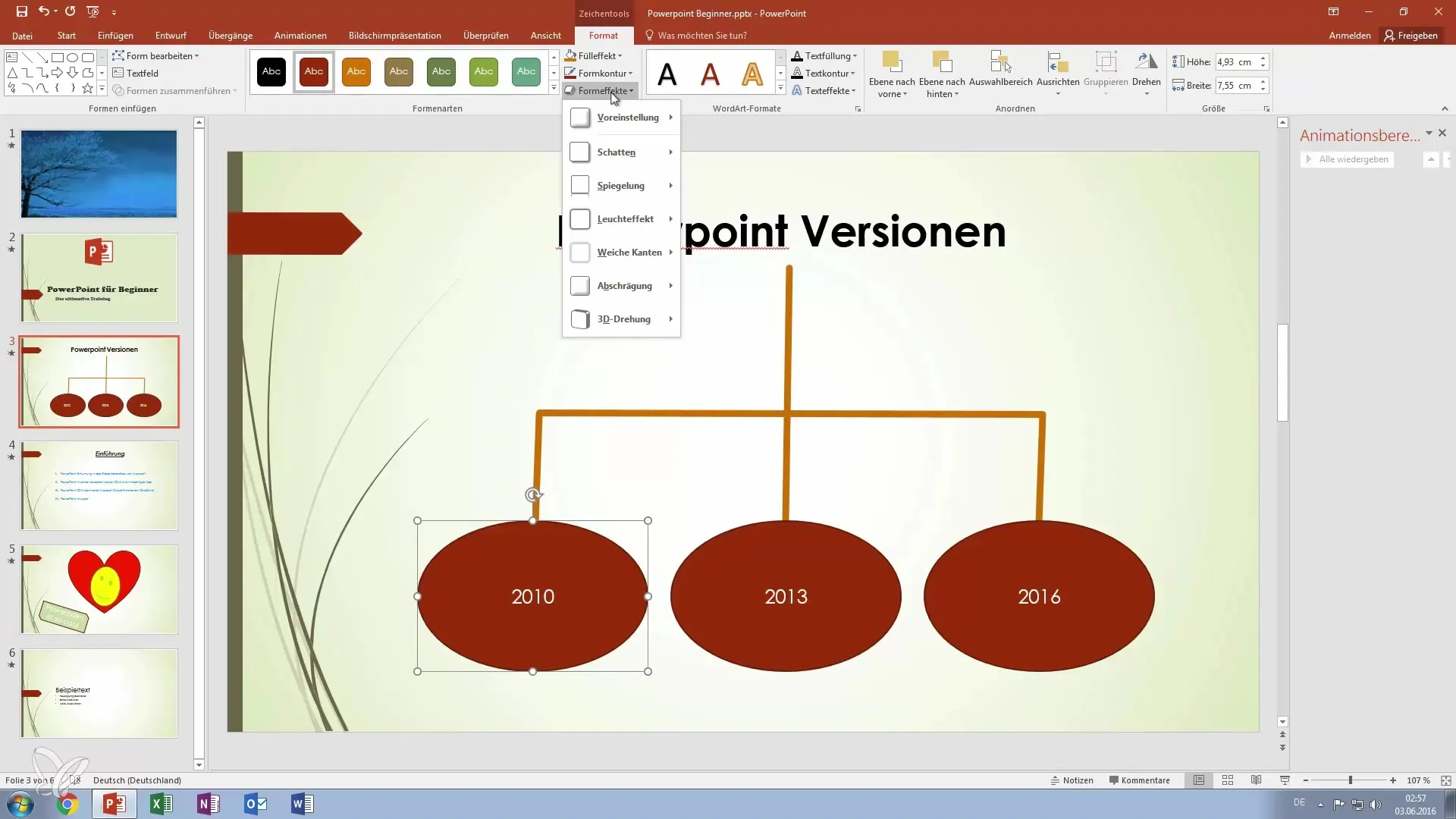Open the Weiche Kanten submenu

pyautogui.click(x=621, y=253)
